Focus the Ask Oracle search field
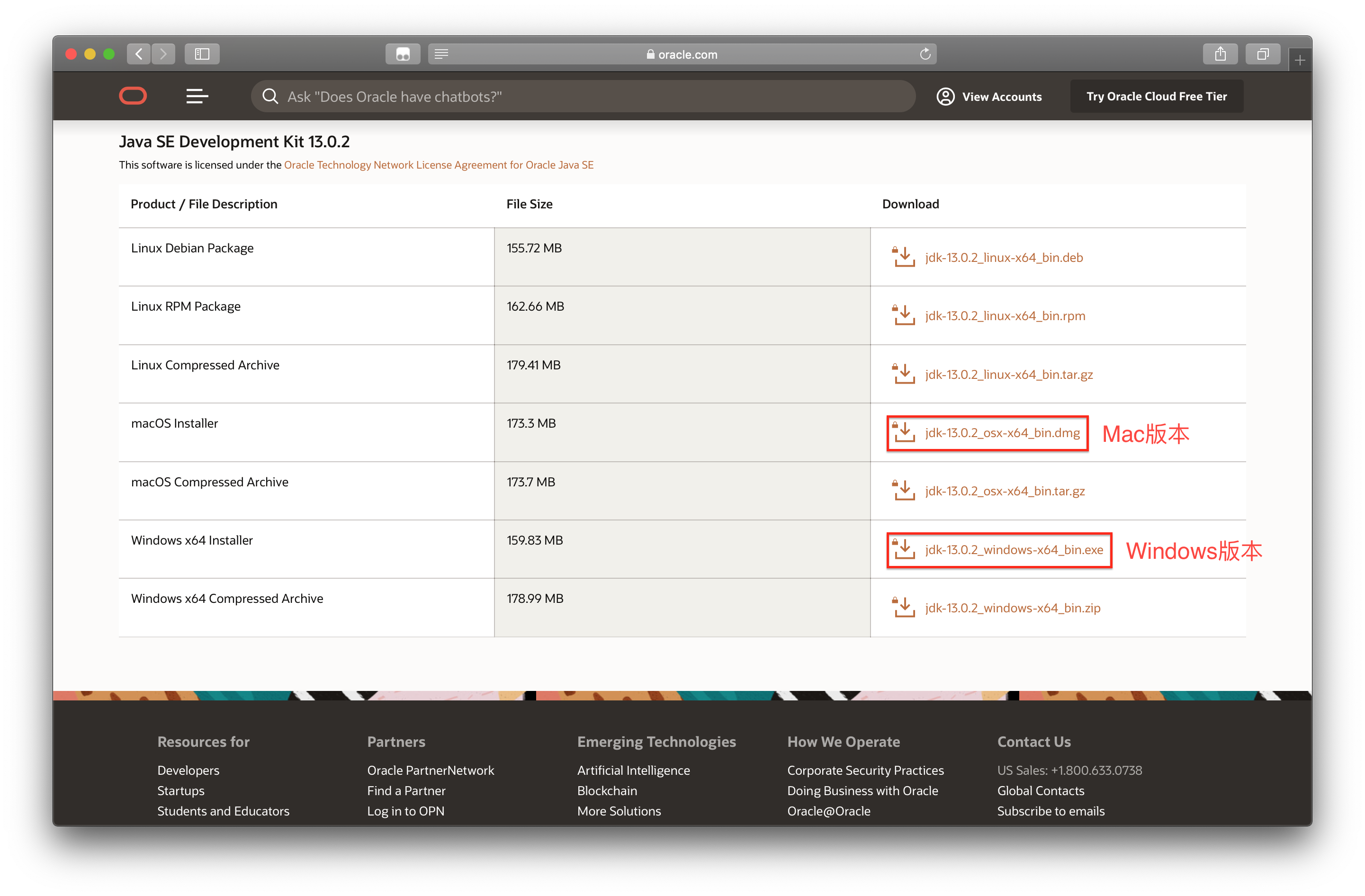 (583, 96)
